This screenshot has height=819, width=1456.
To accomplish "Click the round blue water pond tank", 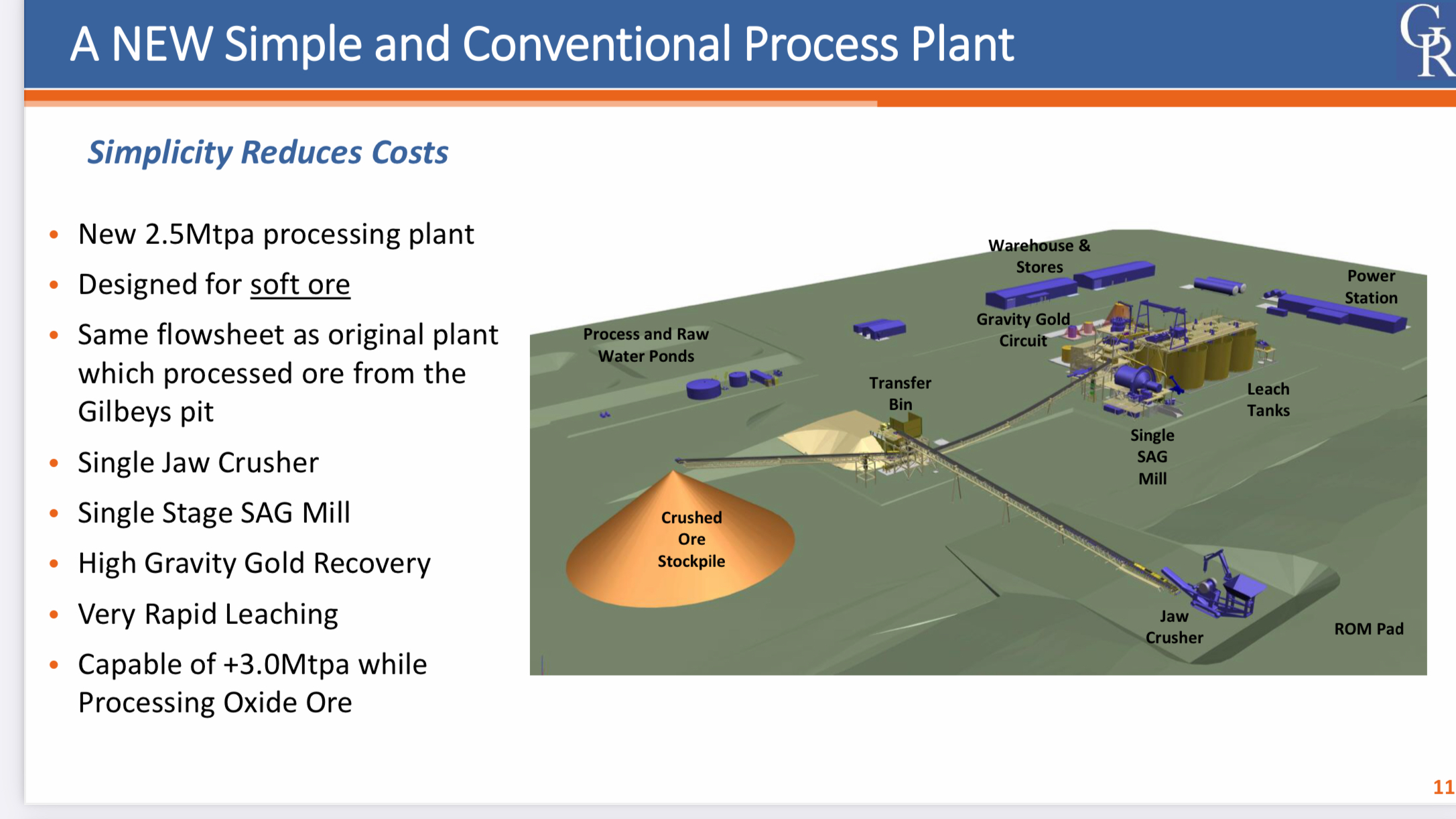I will click(704, 389).
